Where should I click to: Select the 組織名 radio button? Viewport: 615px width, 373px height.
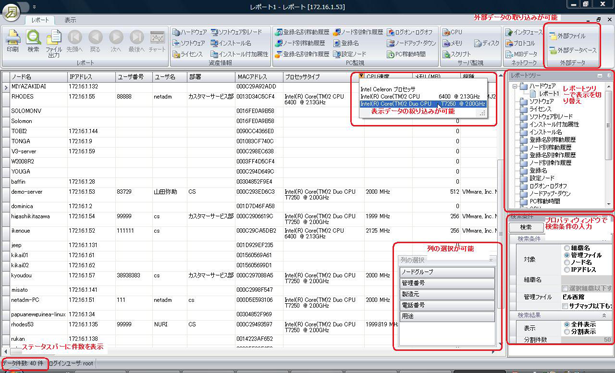click(x=567, y=248)
